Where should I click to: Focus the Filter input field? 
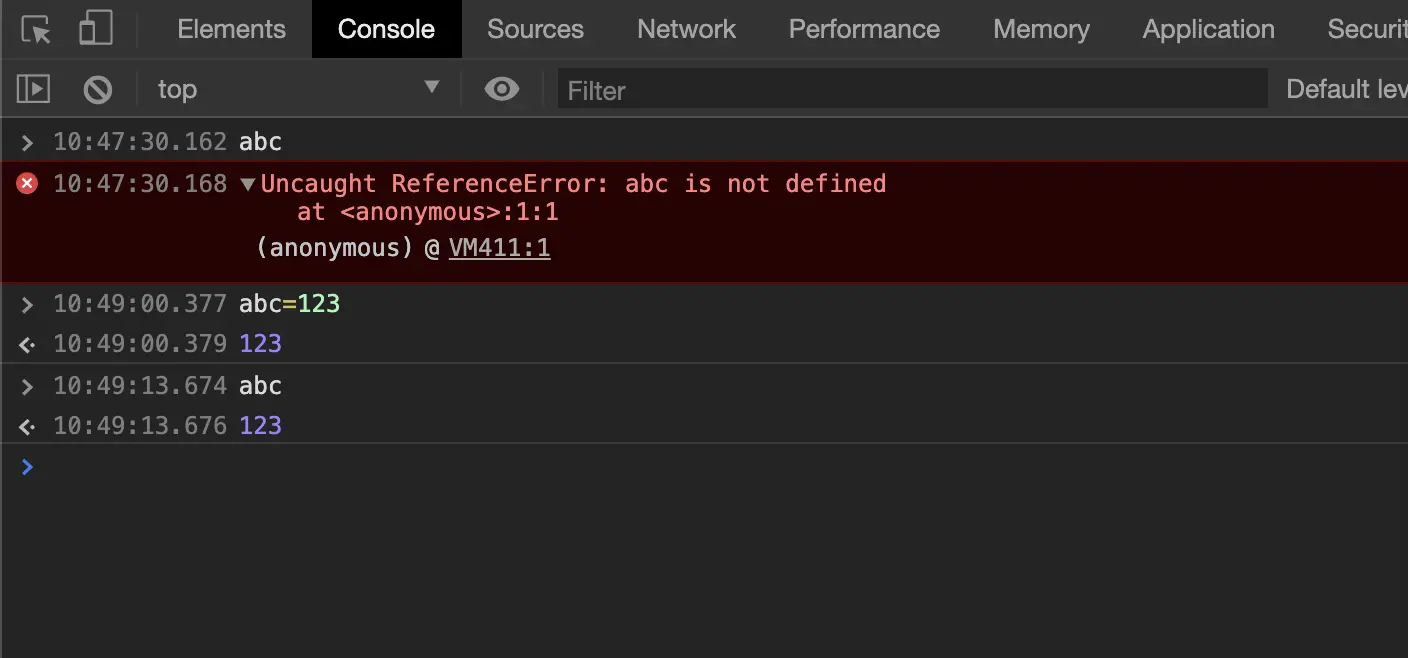point(912,90)
